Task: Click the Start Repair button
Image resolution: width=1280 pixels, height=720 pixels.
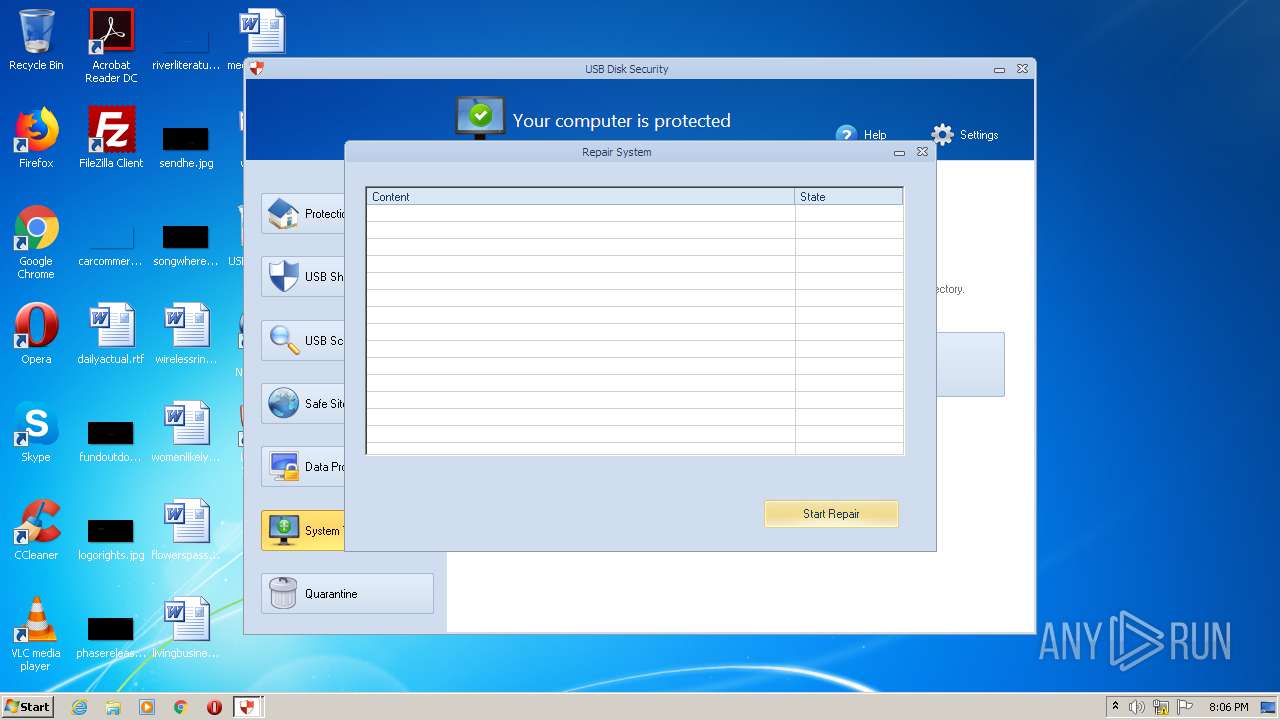Action: click(831, 514)
